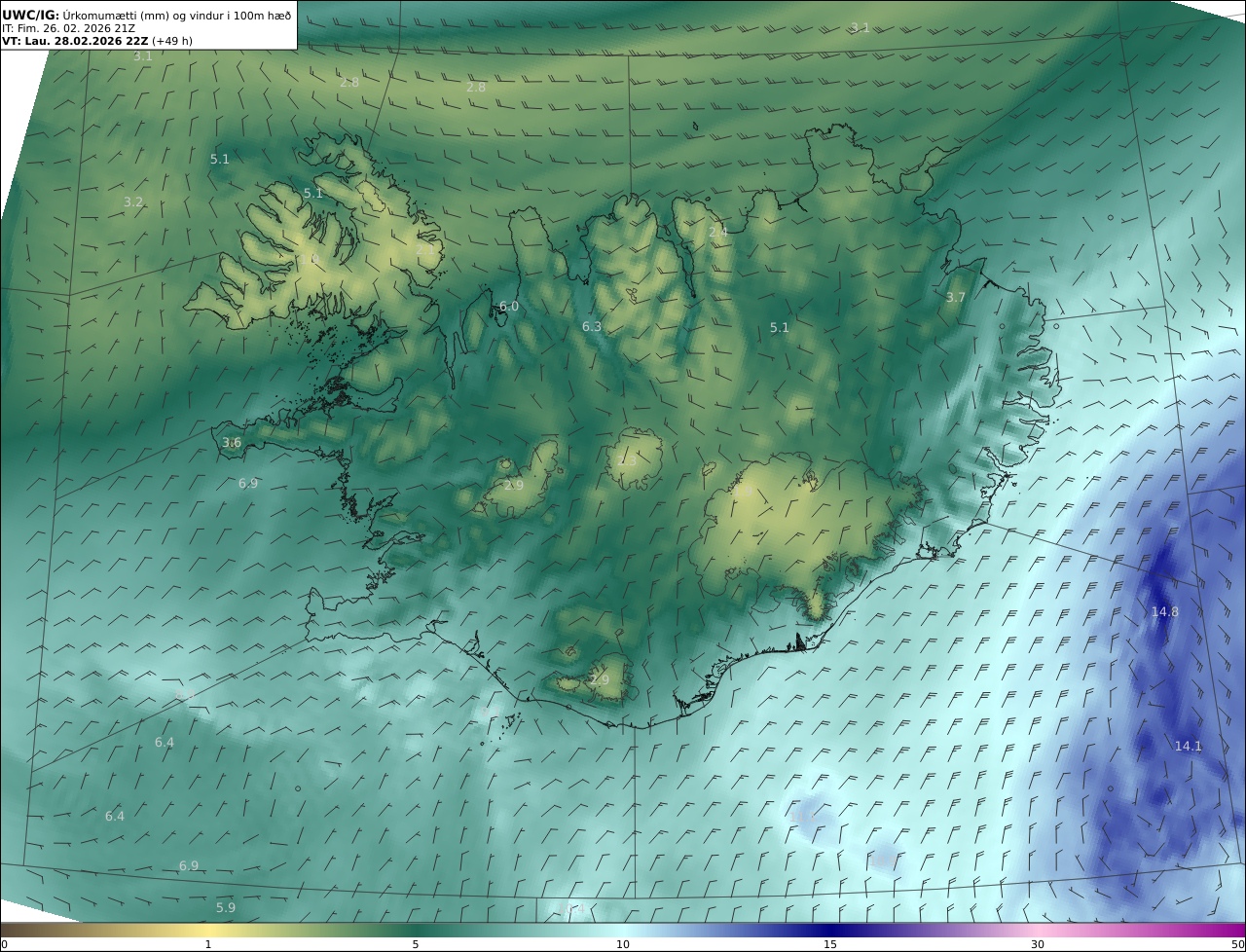Click the 6.0 value label
Image resolution: width=1246 pixels, height=952 pixels.
(x=509, y=307)
